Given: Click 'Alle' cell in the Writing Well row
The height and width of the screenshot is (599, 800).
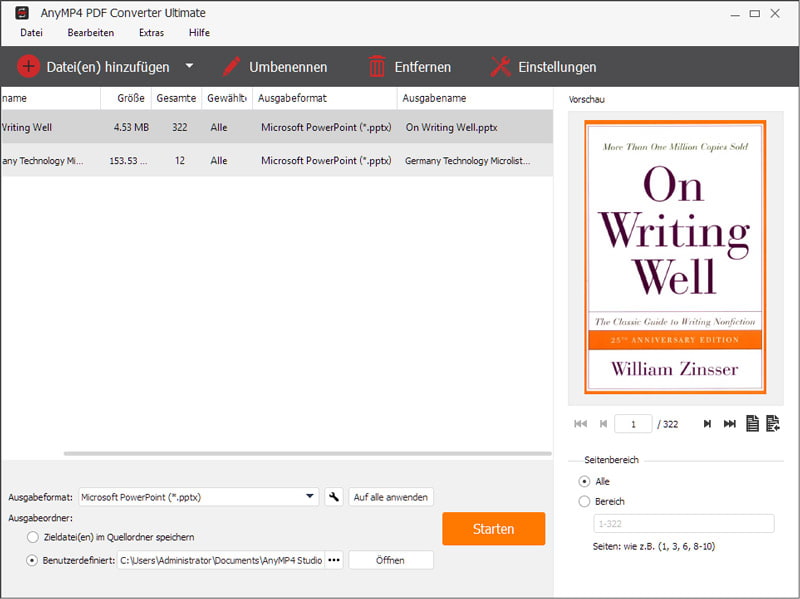Looking at the screenshot, I should [x=219, y=127].
